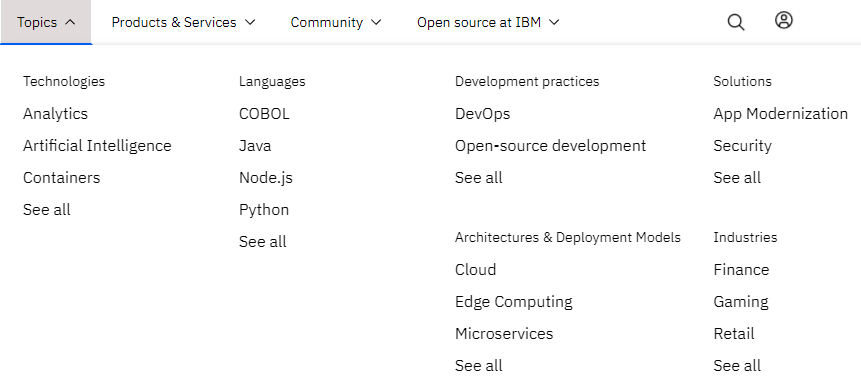The image size is (861, 385).
Task: Select the Security solution link
Action: pos(742,146)
